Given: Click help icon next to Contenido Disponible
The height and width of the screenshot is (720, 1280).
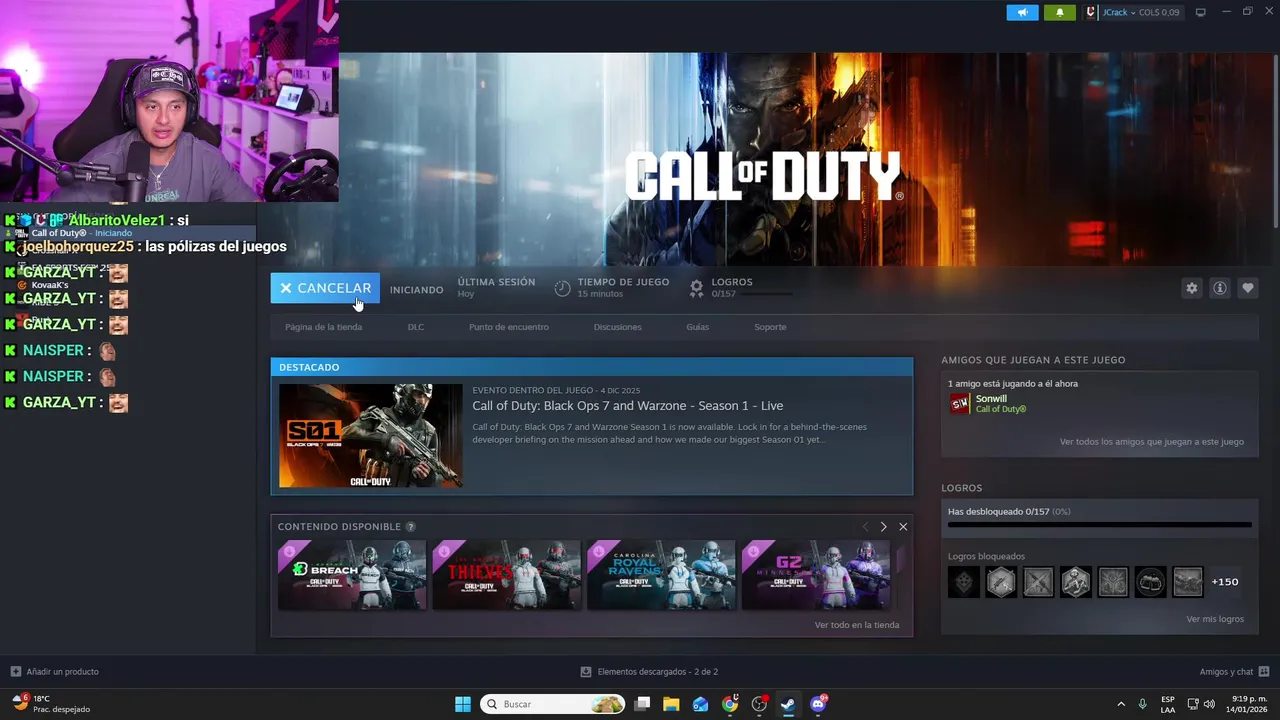Looking at the screenshot, I should pos(410,527).
